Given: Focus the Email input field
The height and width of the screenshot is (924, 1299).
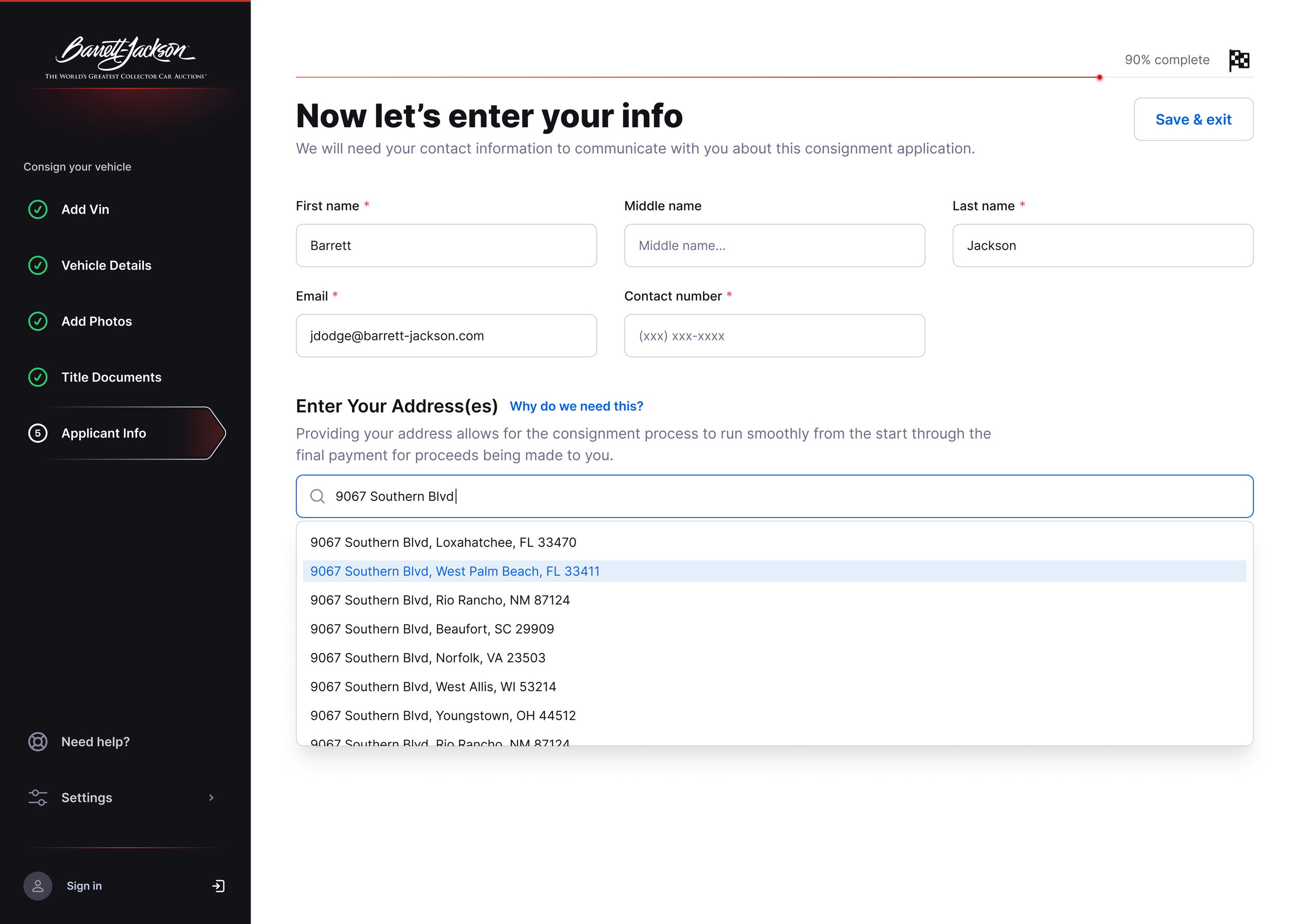Looking at the screenshot, I should click(446, 336).
